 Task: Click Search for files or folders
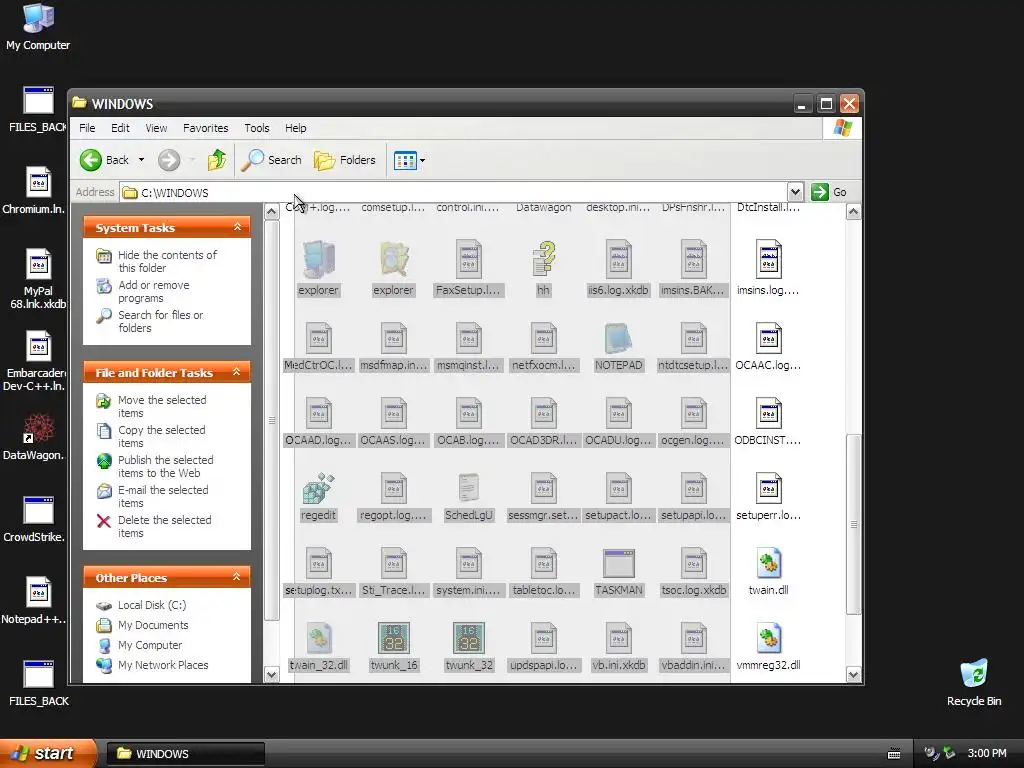pyautogui.click(x=161, y=321)
